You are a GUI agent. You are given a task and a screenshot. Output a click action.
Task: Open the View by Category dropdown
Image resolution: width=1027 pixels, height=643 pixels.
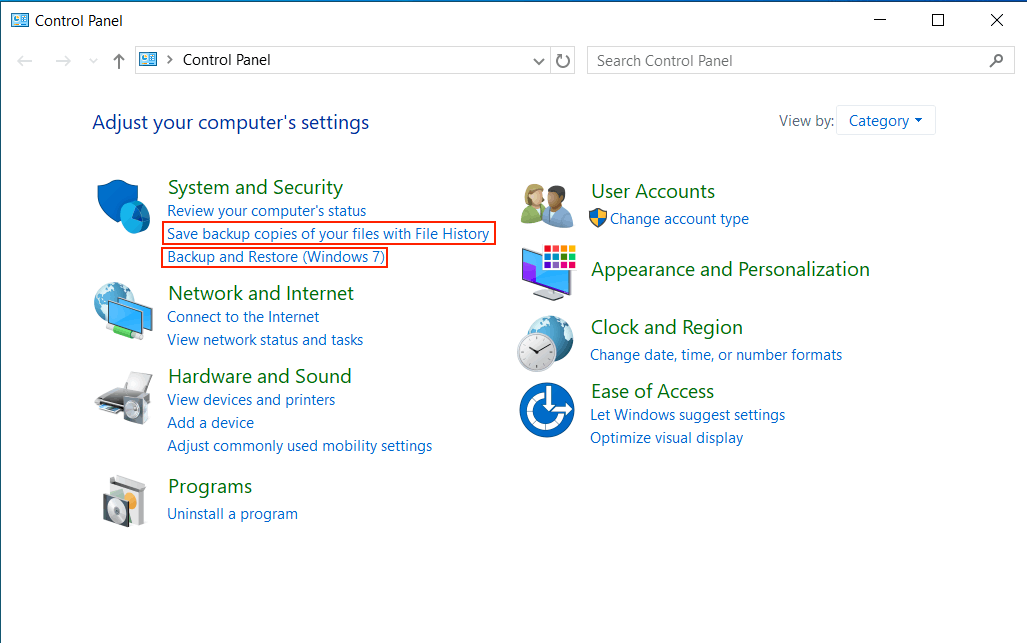886,120
